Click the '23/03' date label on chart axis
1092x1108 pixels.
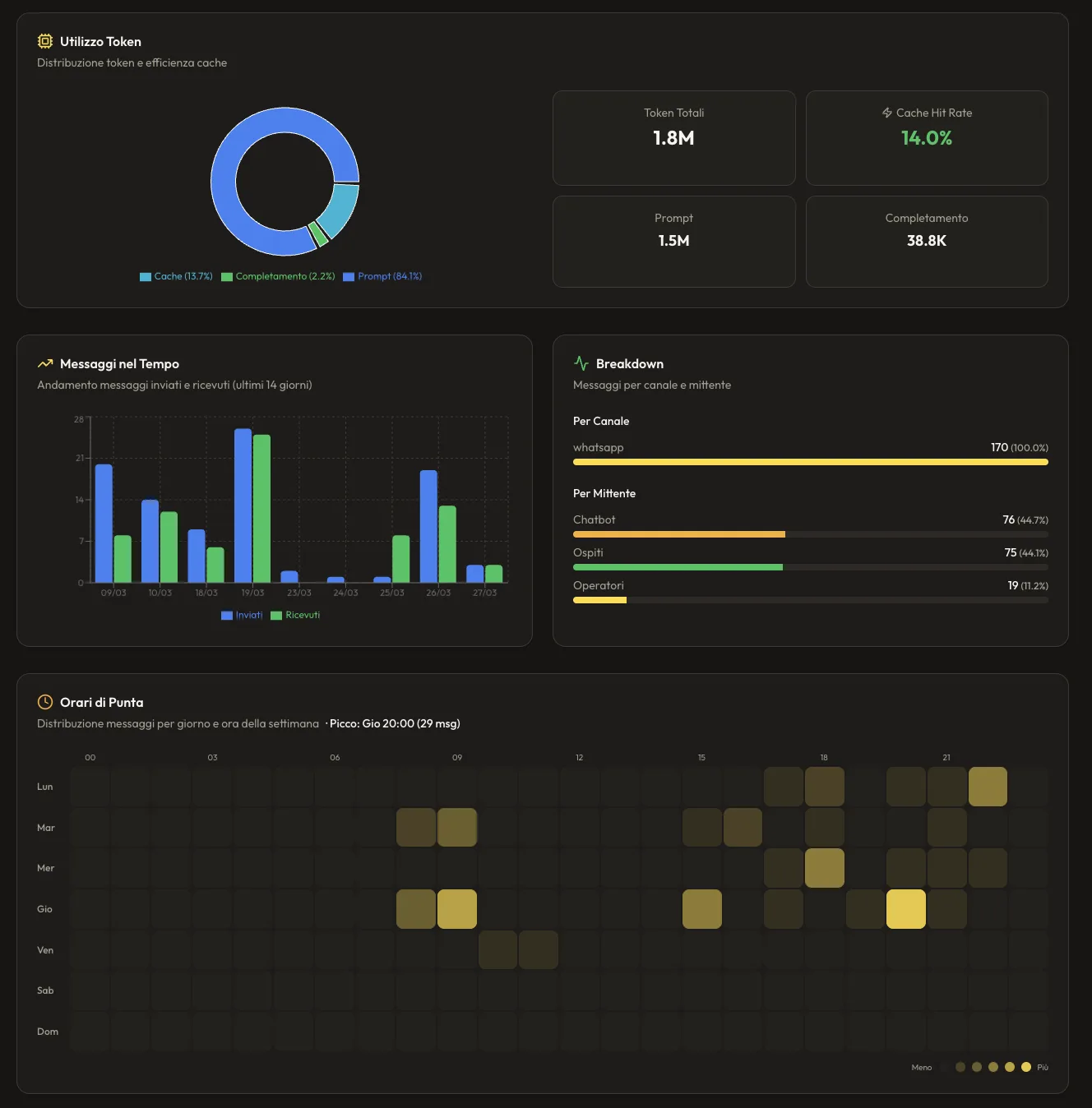[x=299, y=593]
